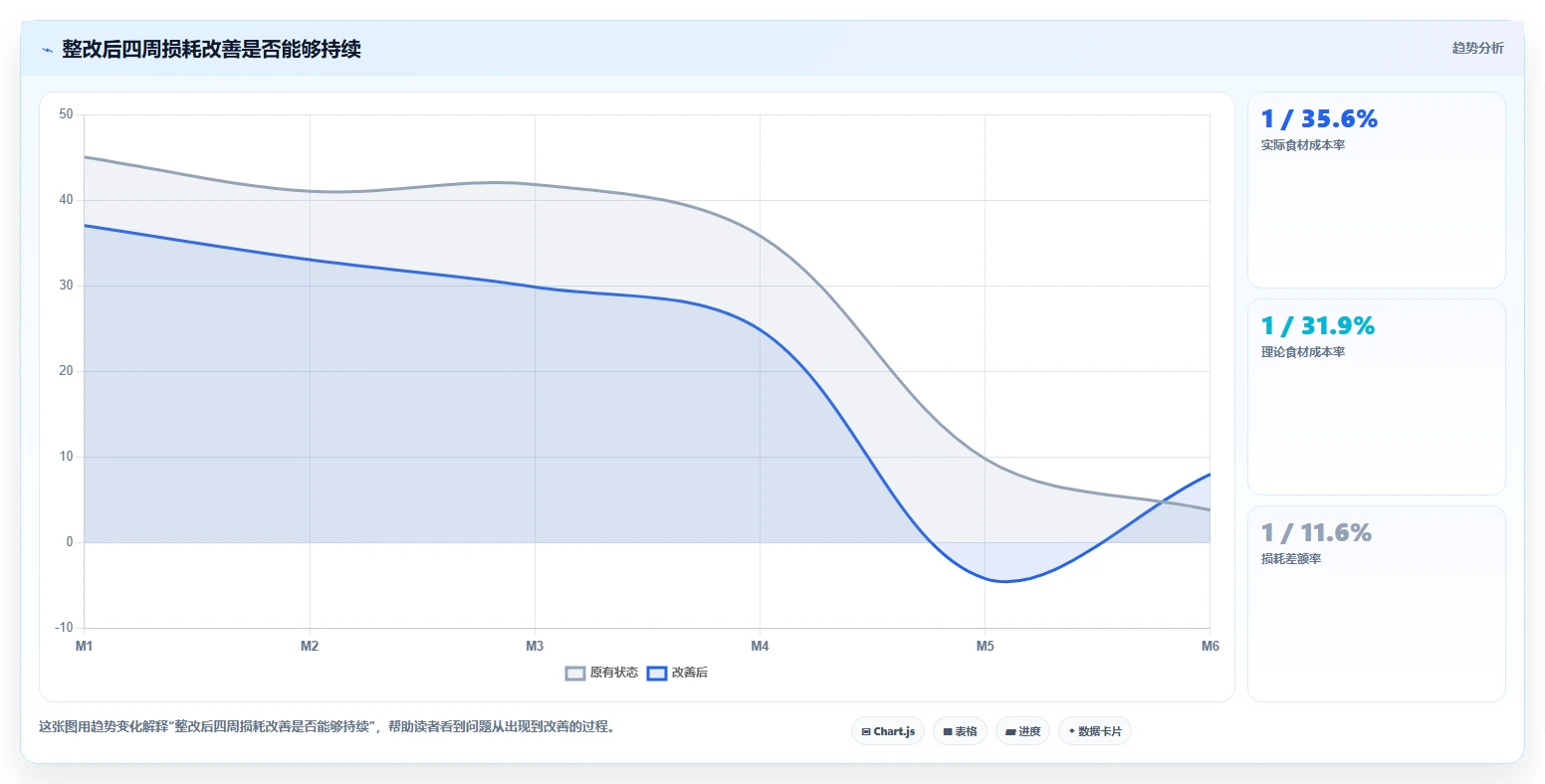The width and height of the screenshot is (1545, 784).
Task: Select the 表格 tag pill
Action: click(960, 731)
